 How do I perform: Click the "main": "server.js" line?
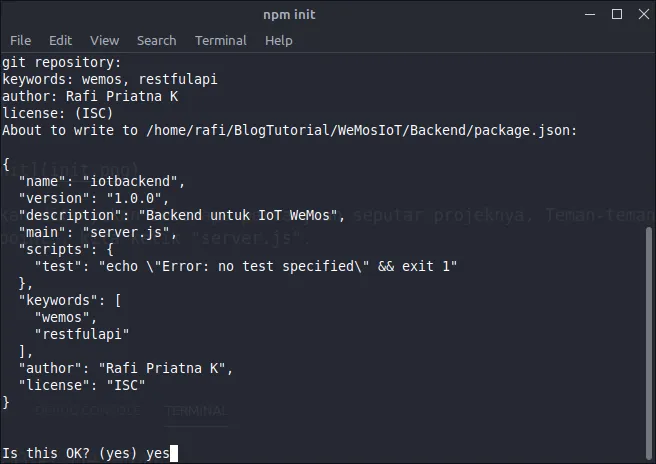pyautogui.click(x=98, y=232)
